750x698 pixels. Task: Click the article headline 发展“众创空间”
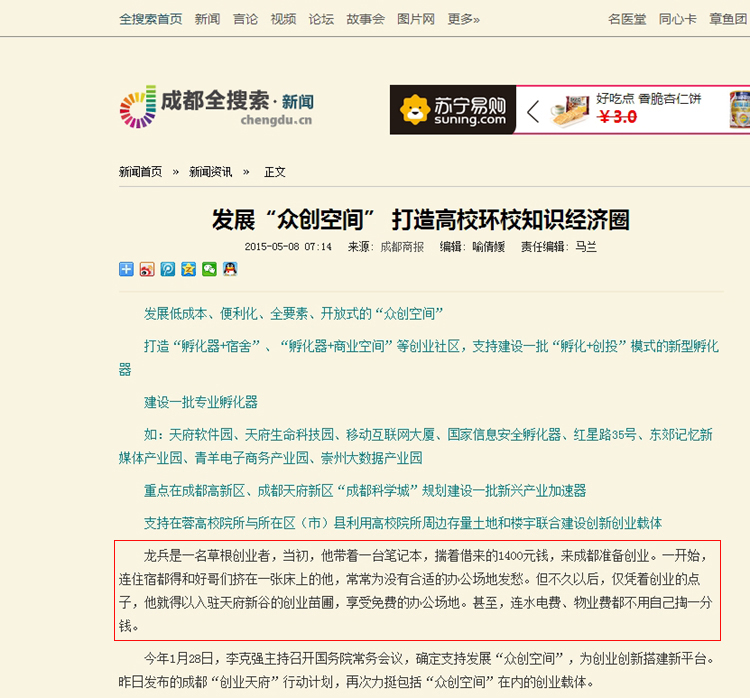click(x=420, y=220)
